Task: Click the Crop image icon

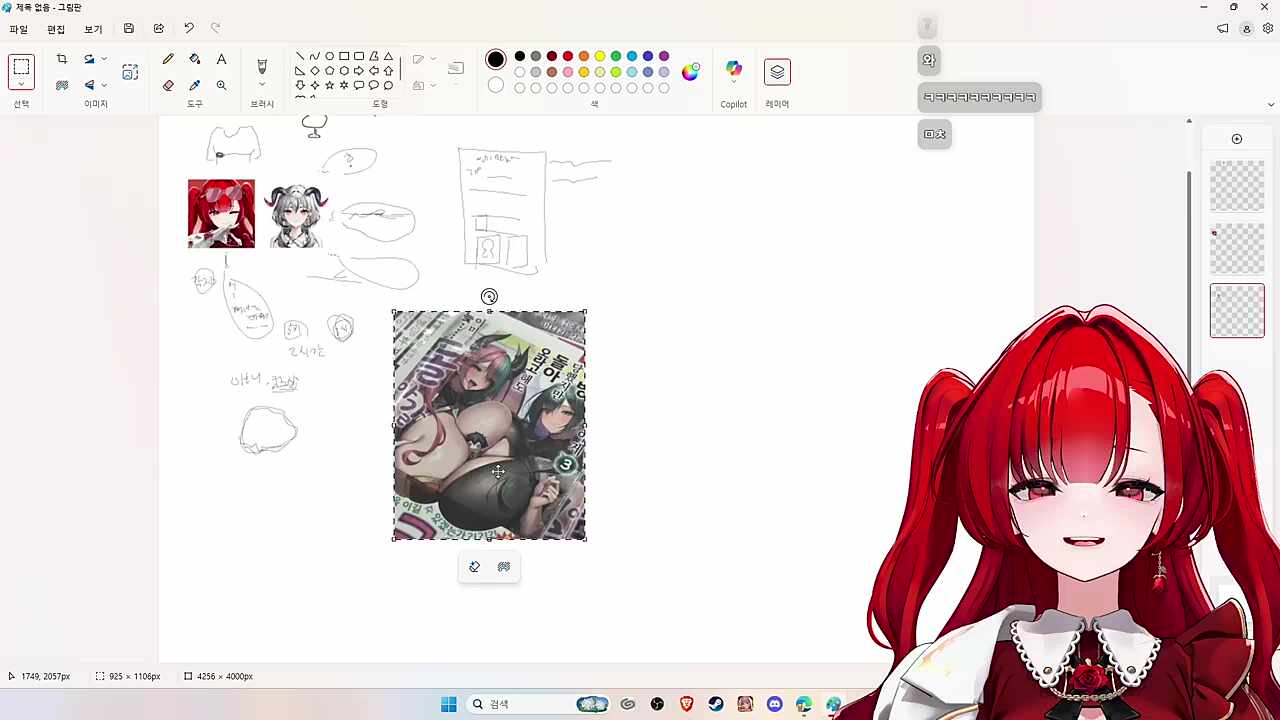Action: point(62,60)
